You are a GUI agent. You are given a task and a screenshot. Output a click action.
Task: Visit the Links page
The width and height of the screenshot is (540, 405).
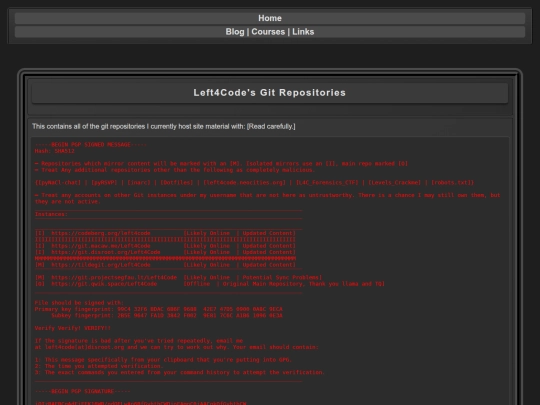click(x=303, y=32)
